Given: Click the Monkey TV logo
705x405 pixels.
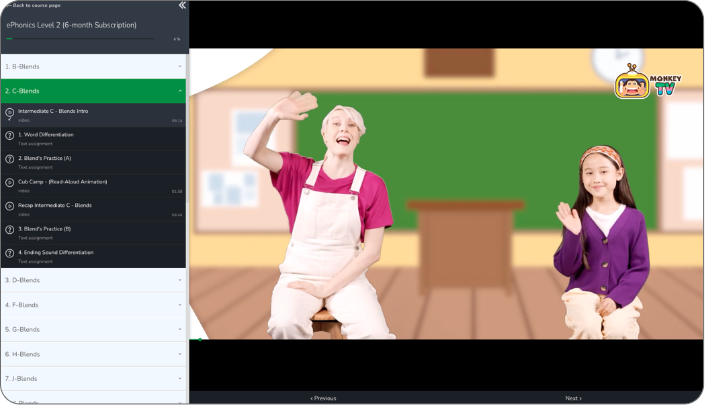Looking at the screenshot, I should [646, 83].
